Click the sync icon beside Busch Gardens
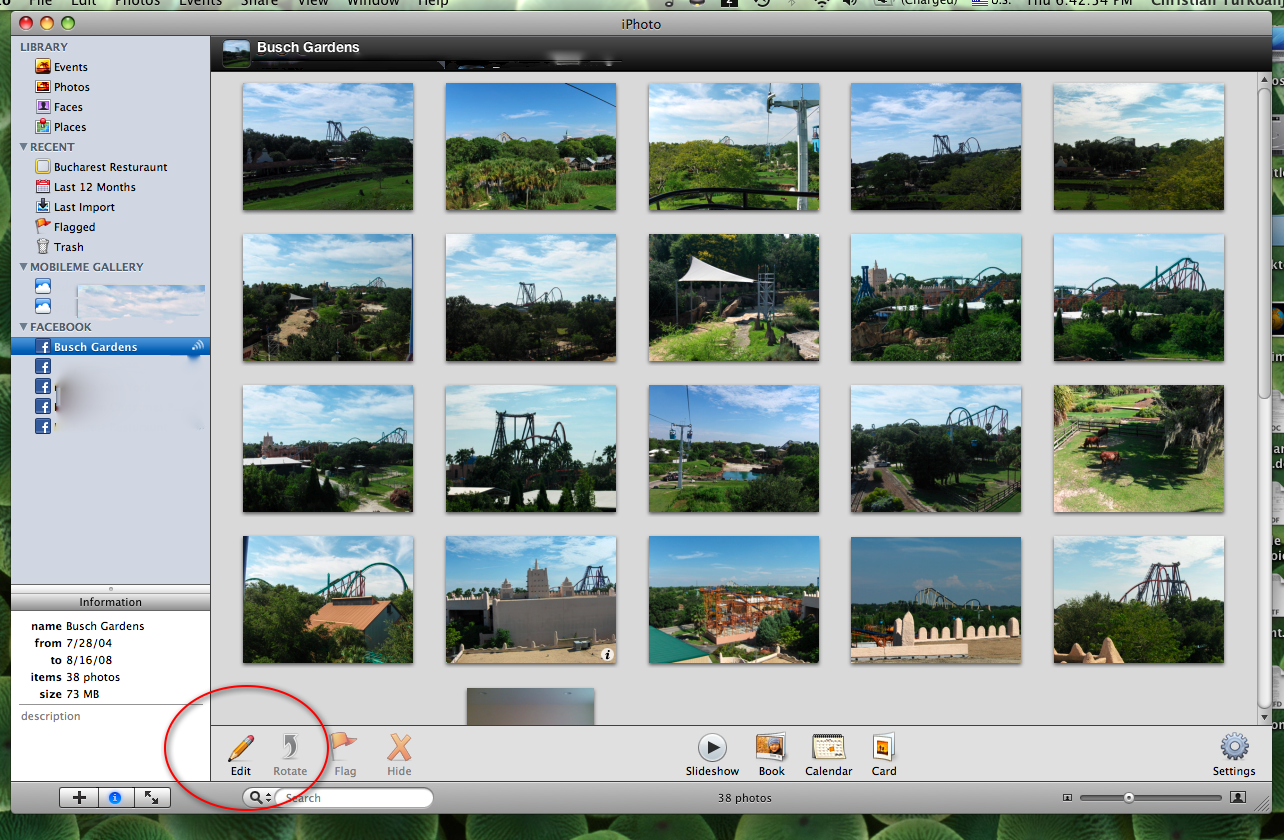 pos(197,347)
